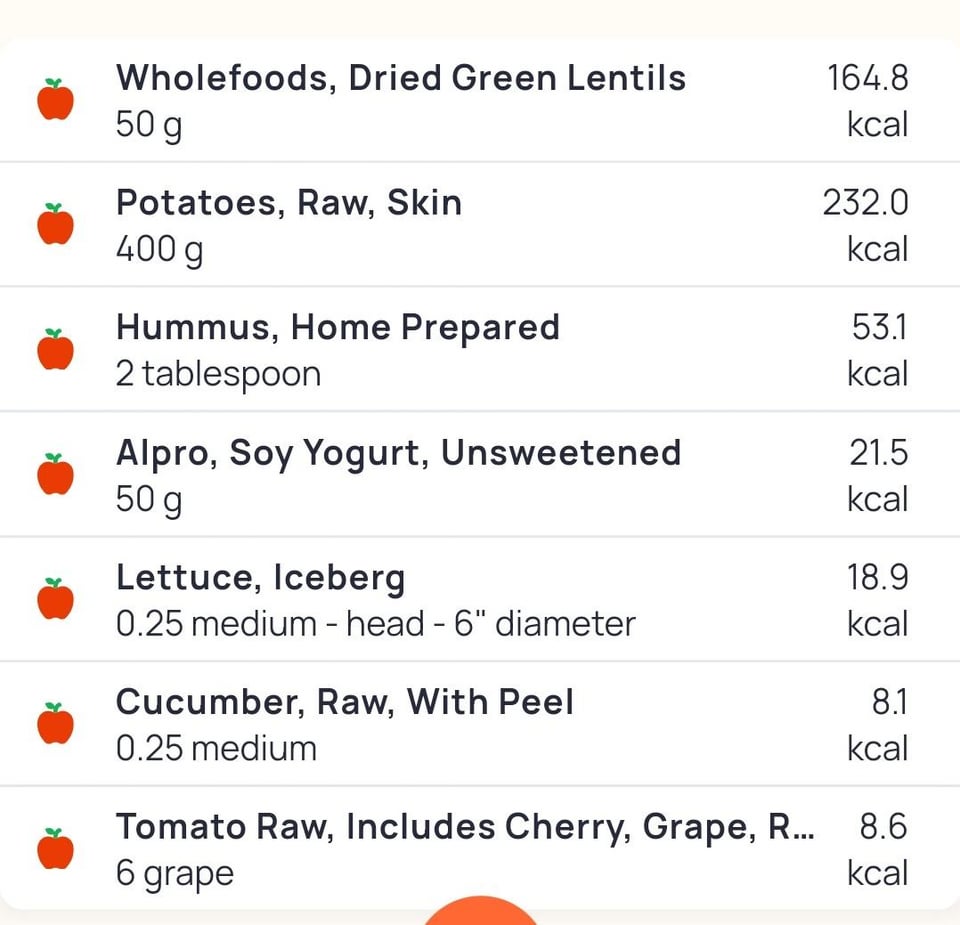Select Hummus, Home Prepared food name

click(x=337, y=328)
